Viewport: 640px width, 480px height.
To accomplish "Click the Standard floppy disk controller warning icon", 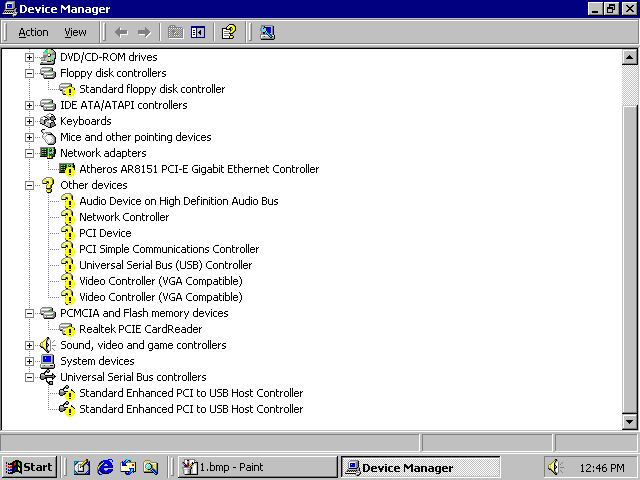I will pos(67,89).
